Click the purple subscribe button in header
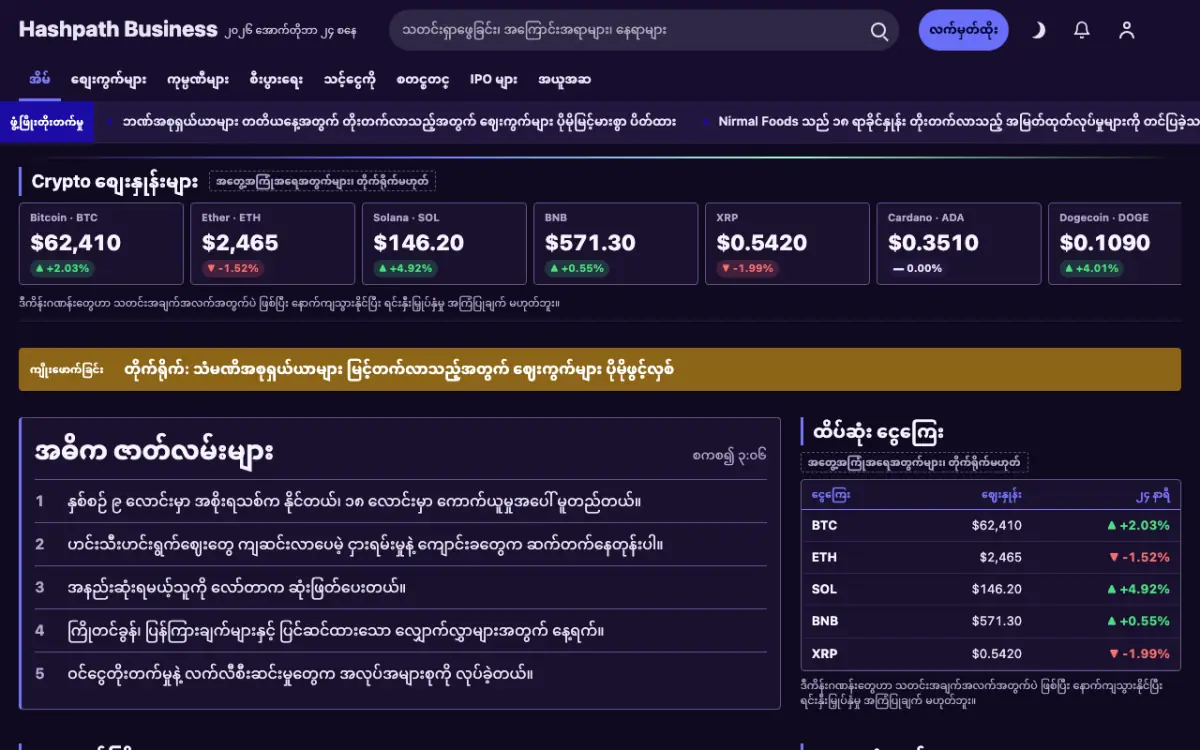 (x=964, y=30)
